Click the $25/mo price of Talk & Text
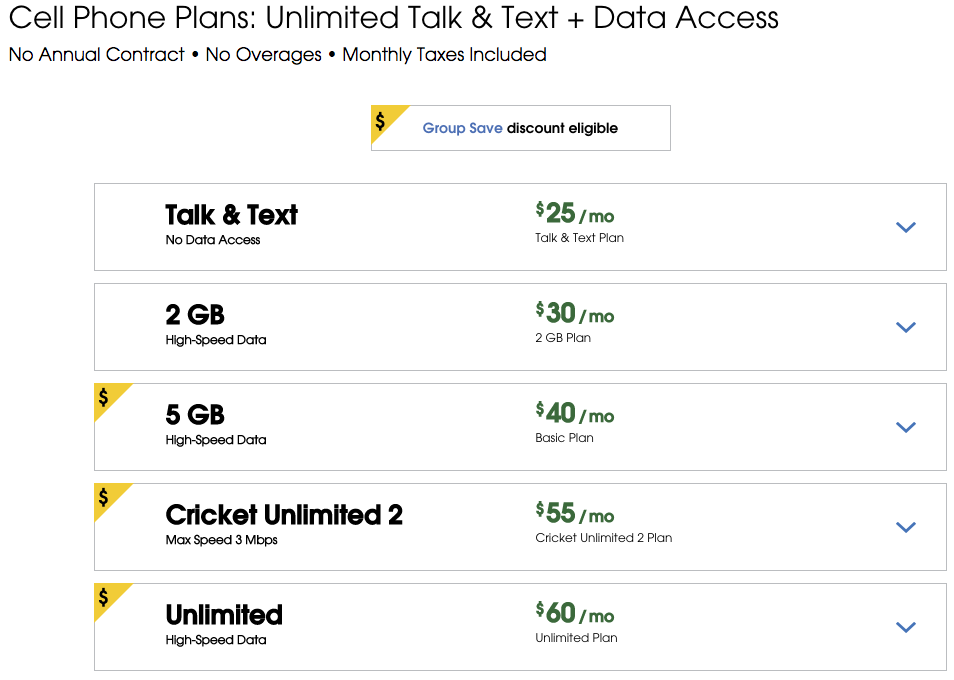Viewport: 954px width, 680px height. (565, 213)
